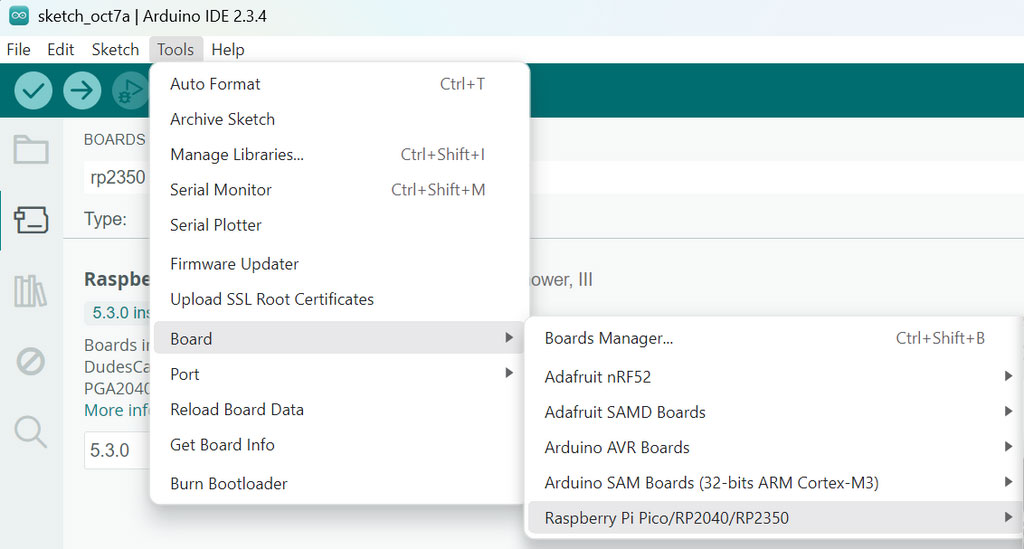
Task: Open the 5.3.0 version dropdown
Action: click(x=118, y=450)
